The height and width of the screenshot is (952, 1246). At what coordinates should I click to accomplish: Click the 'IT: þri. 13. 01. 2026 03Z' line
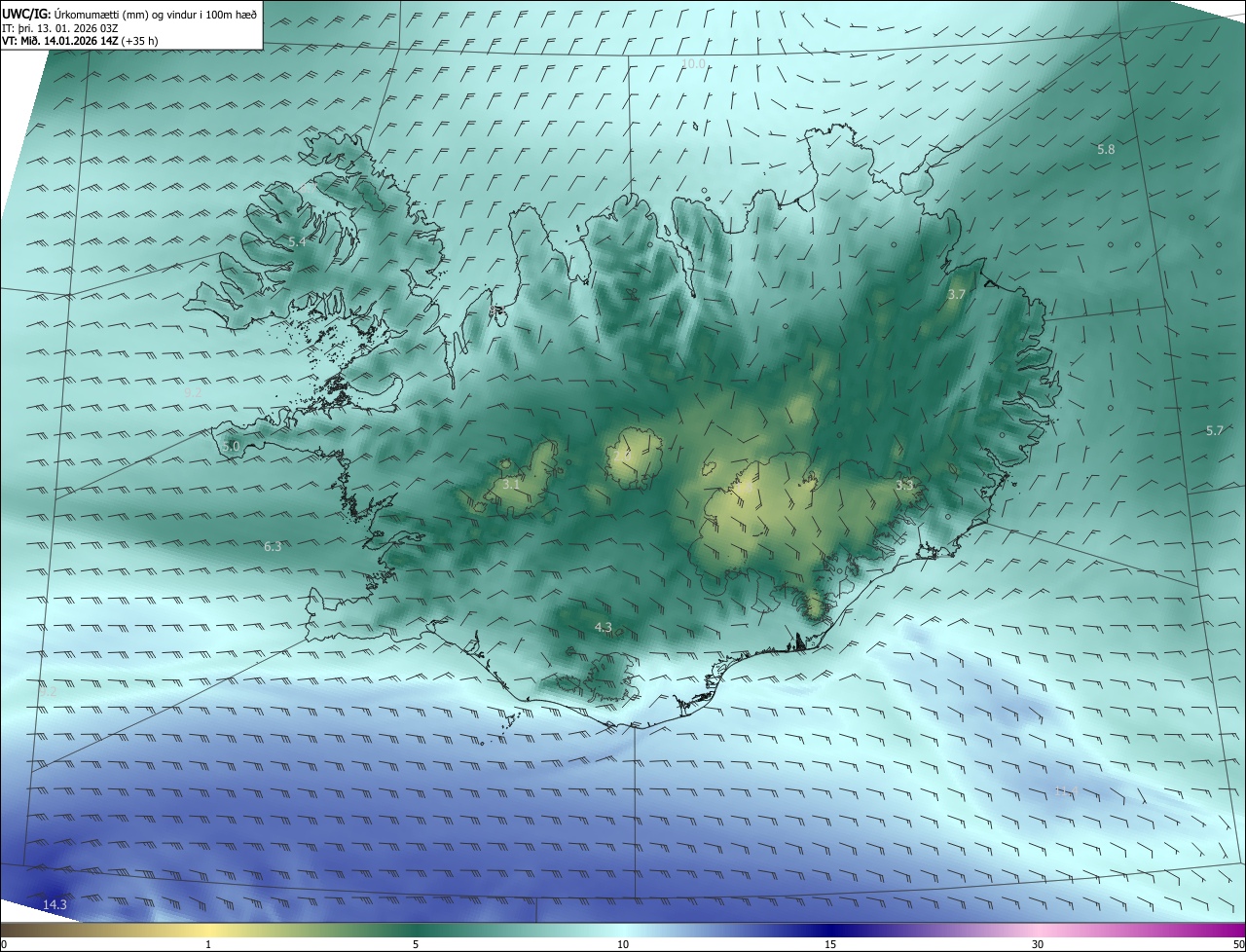62,27
